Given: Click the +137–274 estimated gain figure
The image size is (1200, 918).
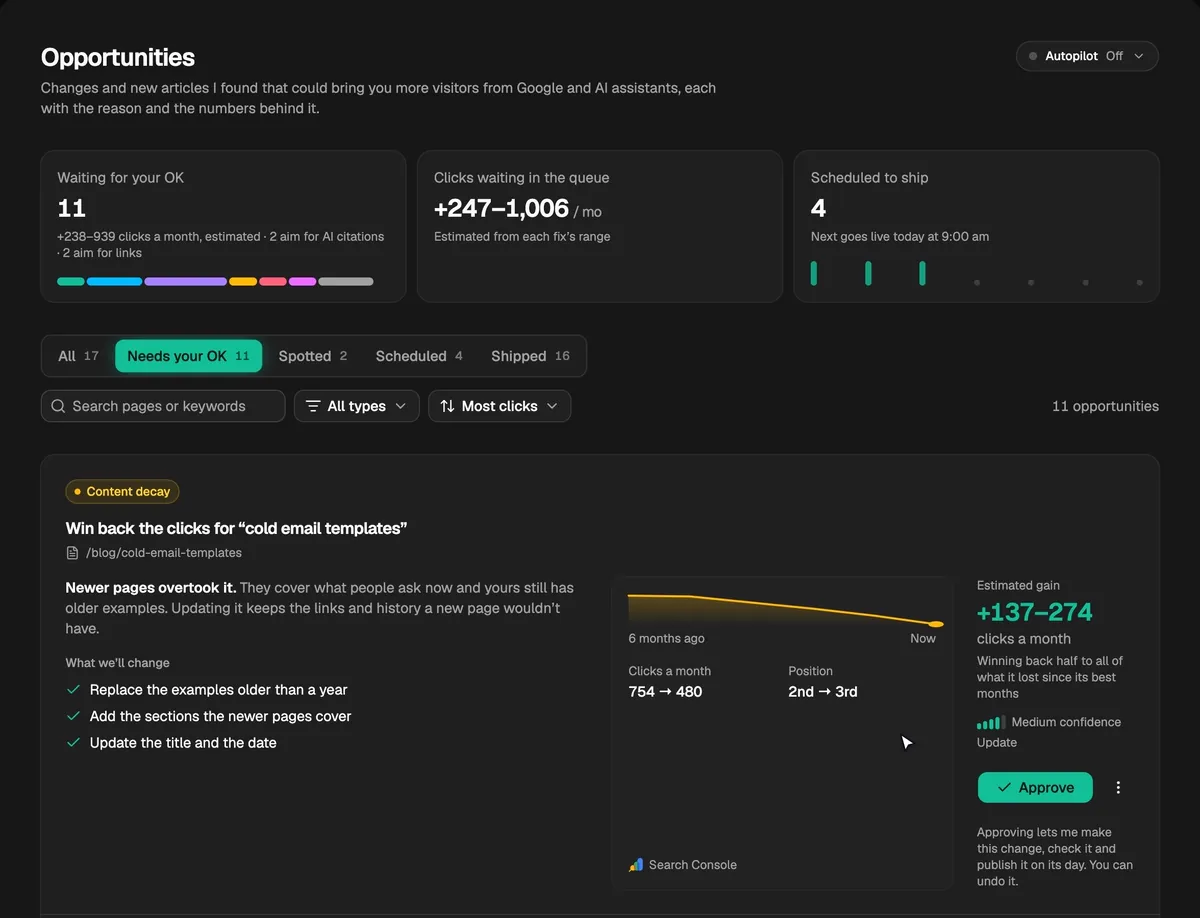Looking at the screenshot, I should [x=1035, y=612].
